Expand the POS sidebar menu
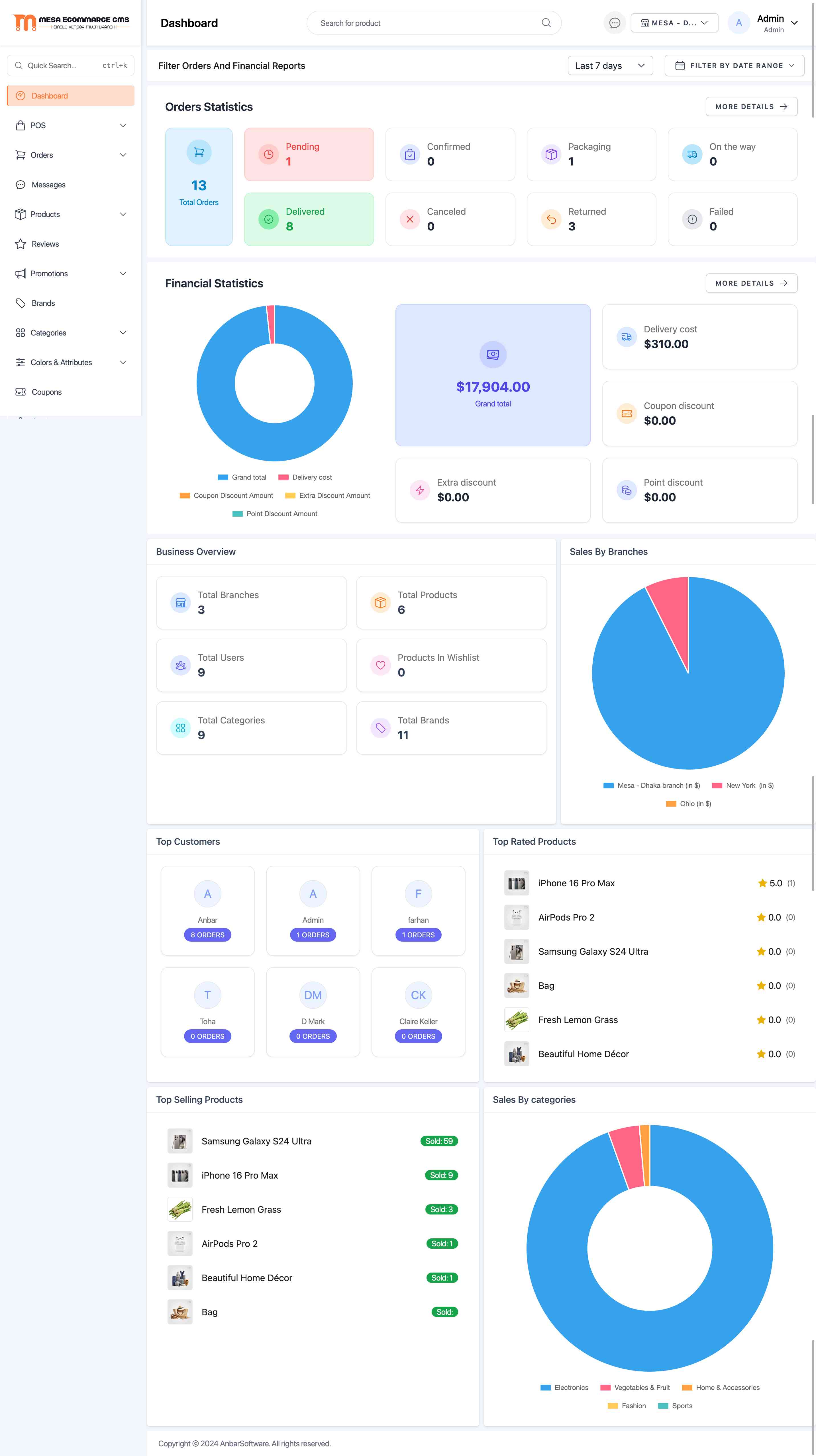Viewport: 816px width, 1456px height. tap(71, 126)
